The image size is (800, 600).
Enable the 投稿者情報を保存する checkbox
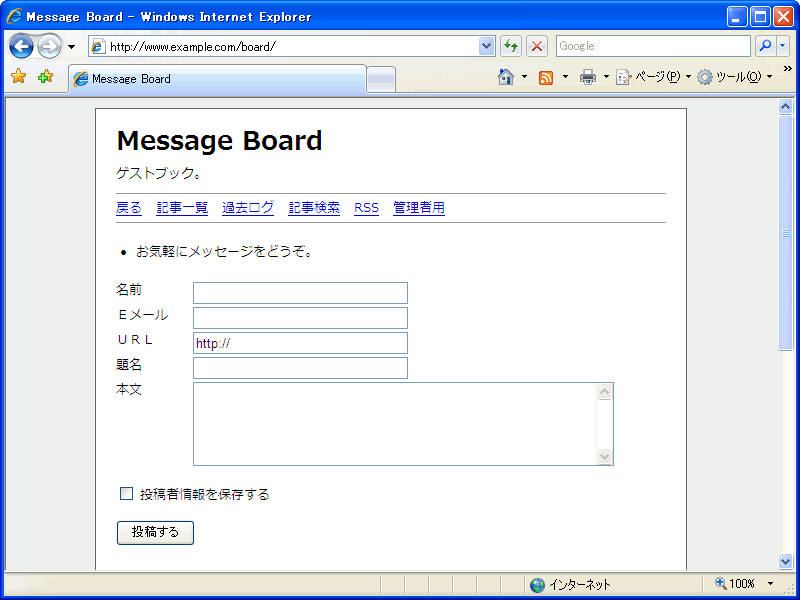point(126,493)
